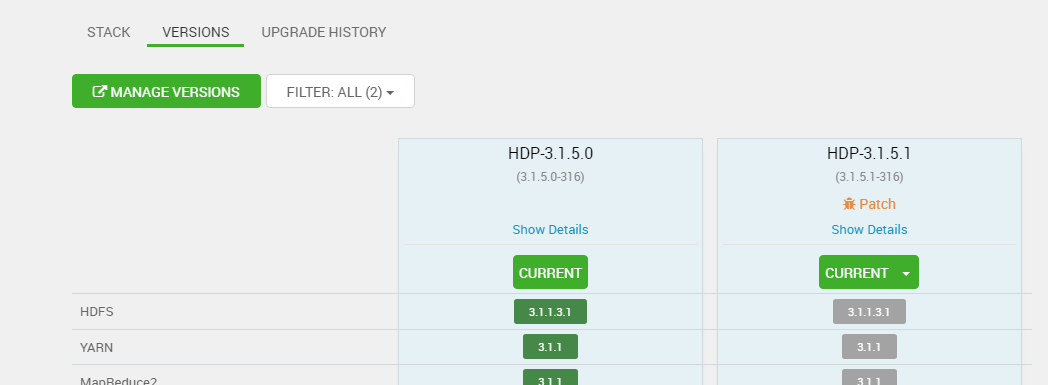Click the Manage Versions button

point(166,91)
